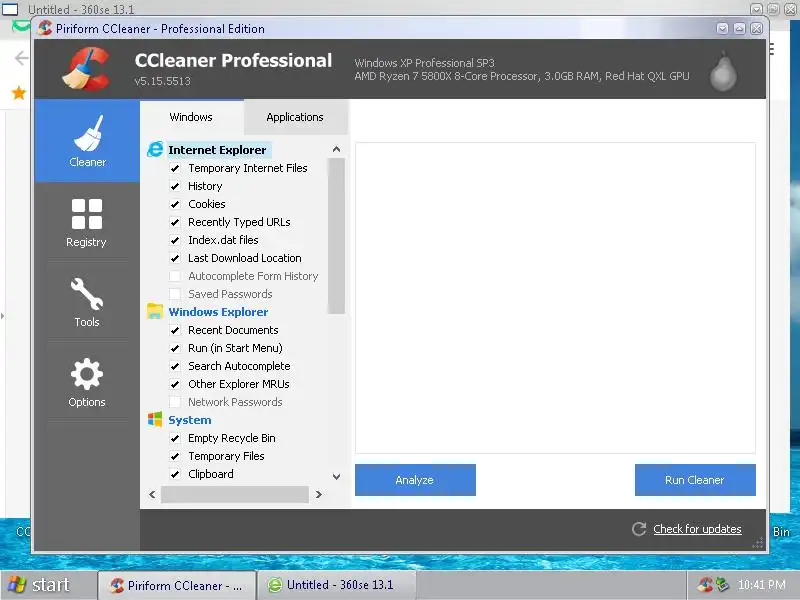The width and height of the screenshot is (800, 600).
Task: Uncheck Empty Recycle Bin
Action: click(175, 438)
